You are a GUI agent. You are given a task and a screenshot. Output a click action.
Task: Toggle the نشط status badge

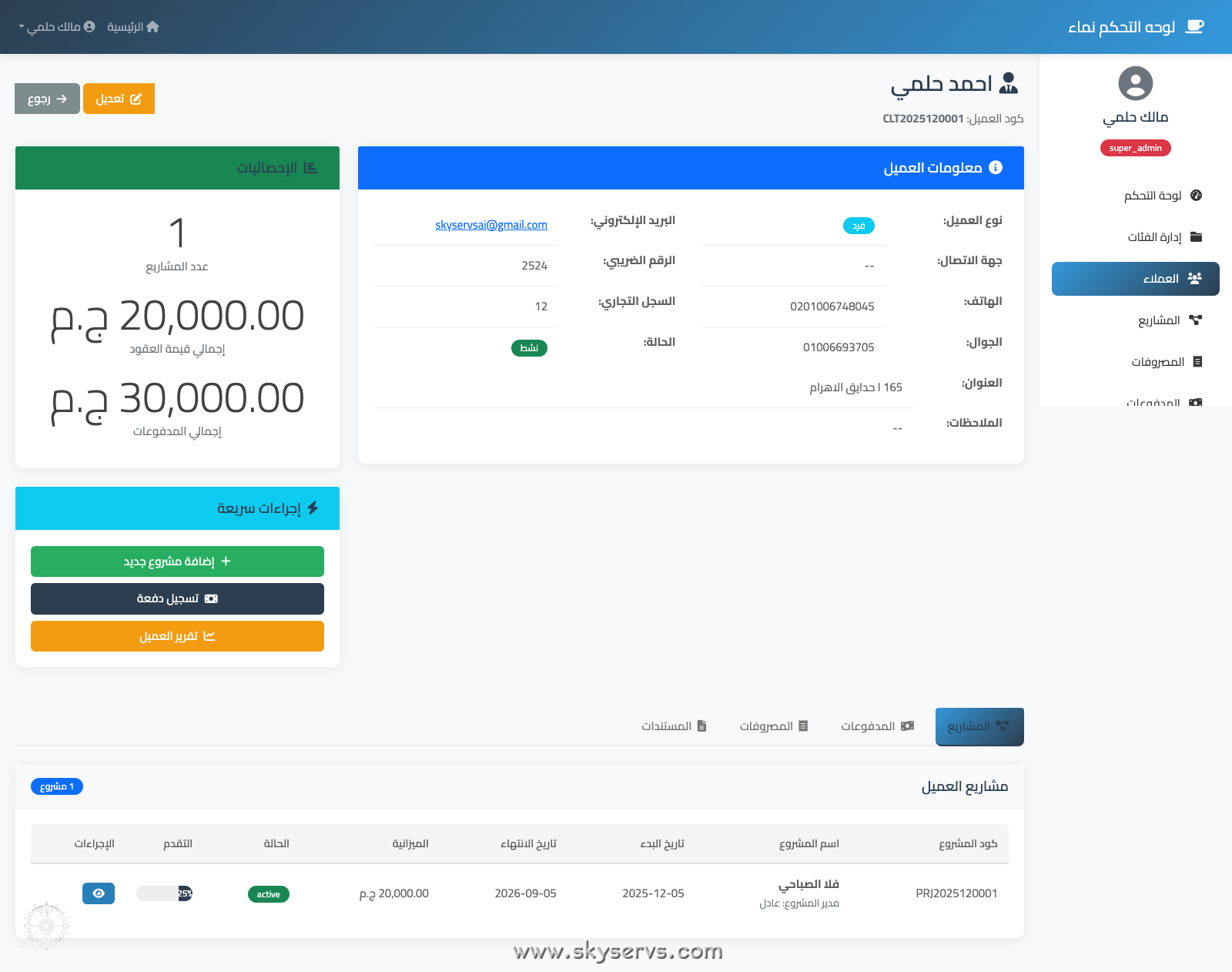pyautogui.click(x=529, y=347)
